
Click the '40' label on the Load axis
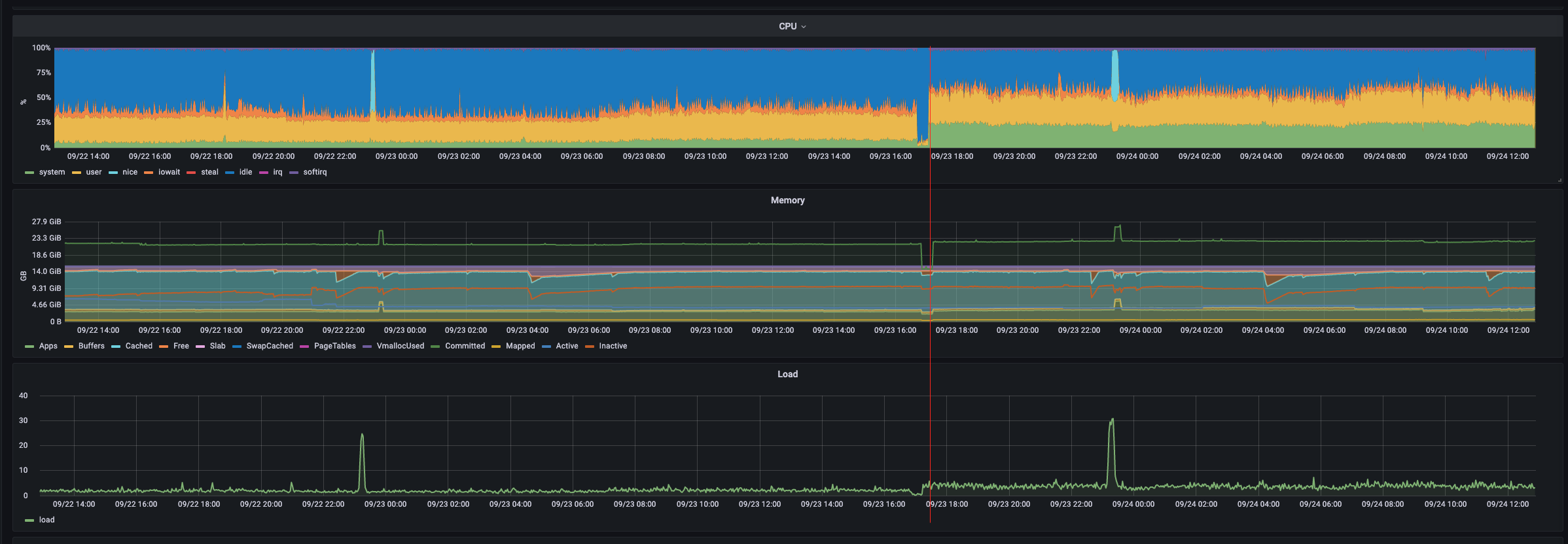24,396
